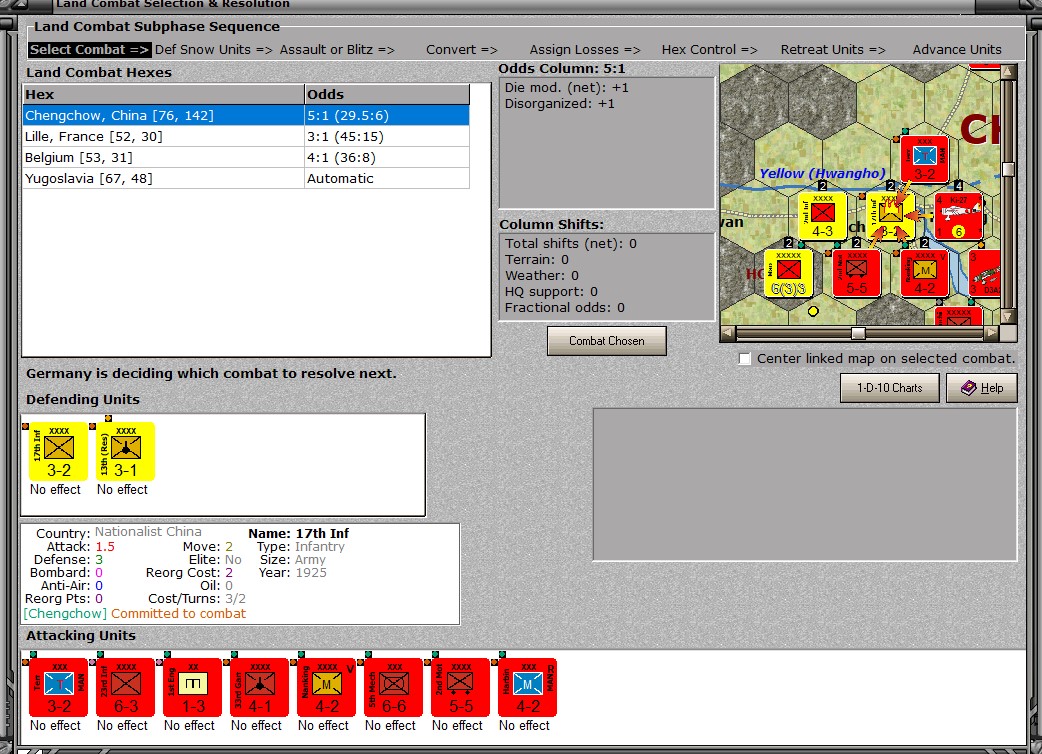Pick attacking 1st Eng 1-3 engineer unit

point(193,687)
